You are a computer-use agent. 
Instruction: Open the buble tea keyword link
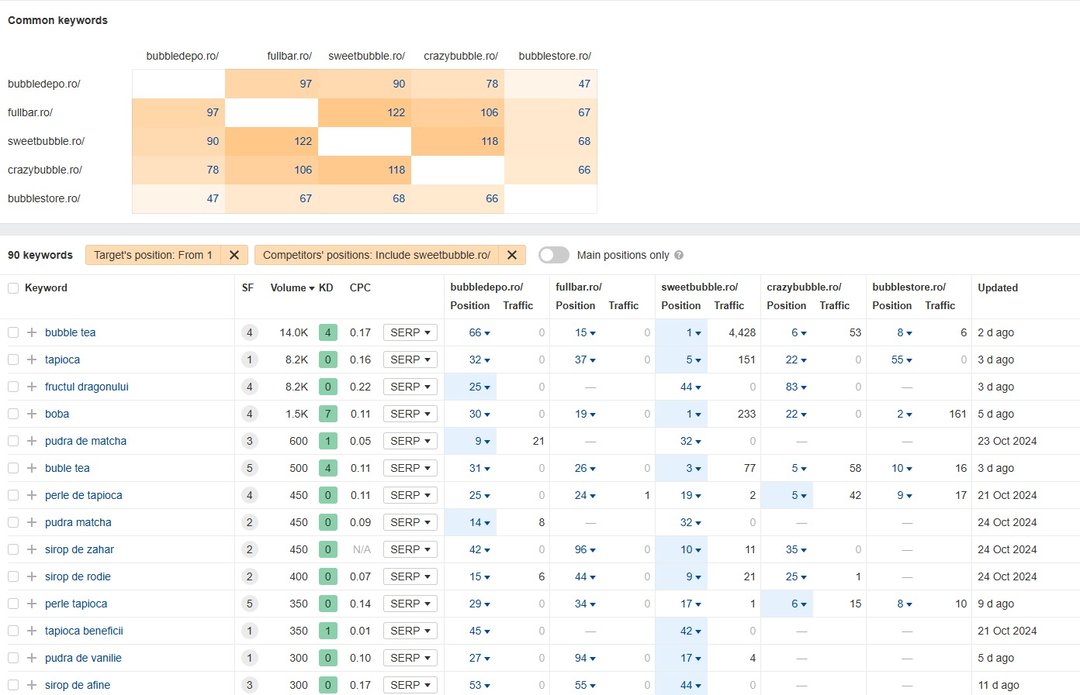67,468
